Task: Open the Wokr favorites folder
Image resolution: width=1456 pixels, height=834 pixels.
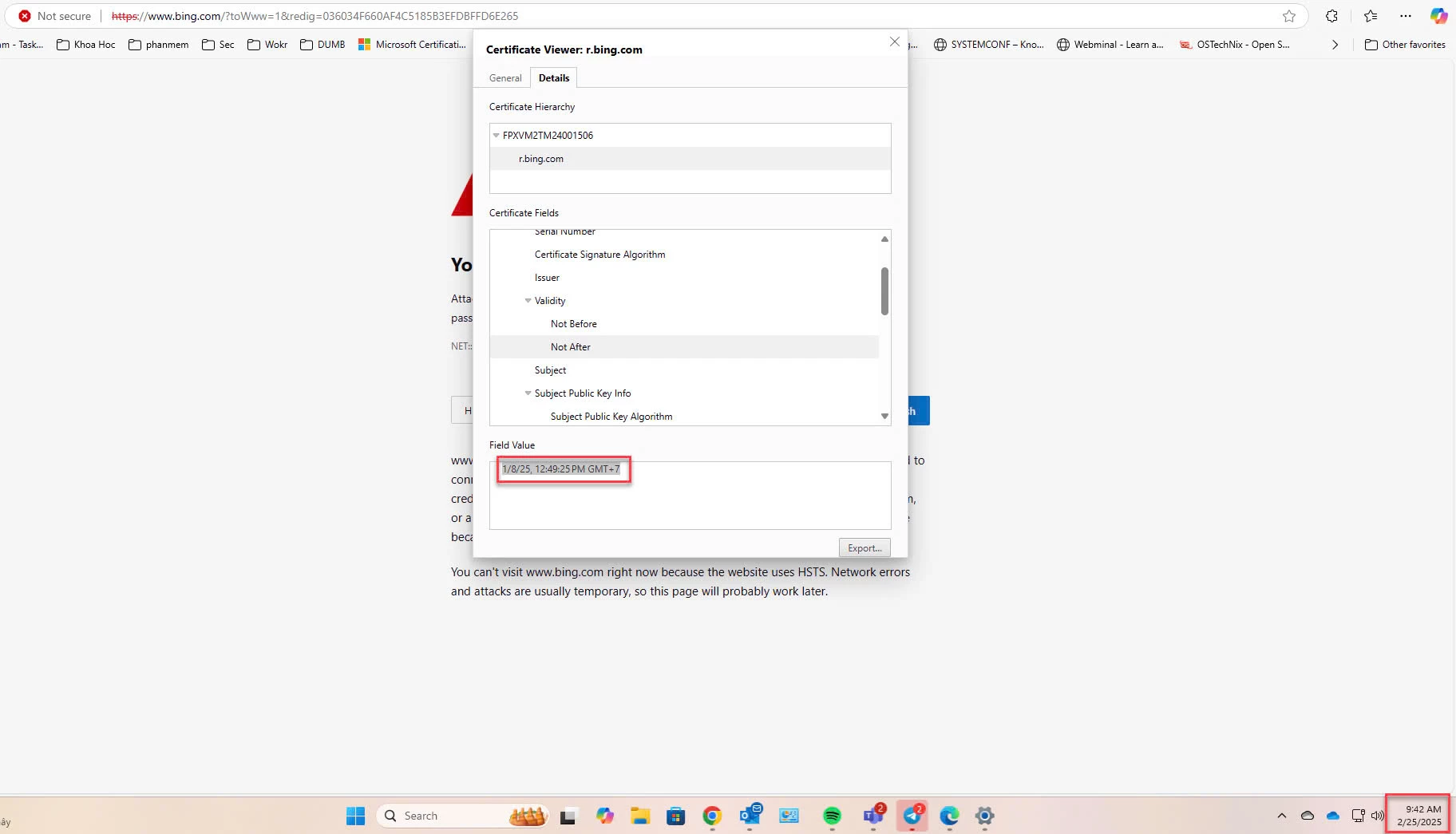Action: pyautogui.click(x=267, y=45)
